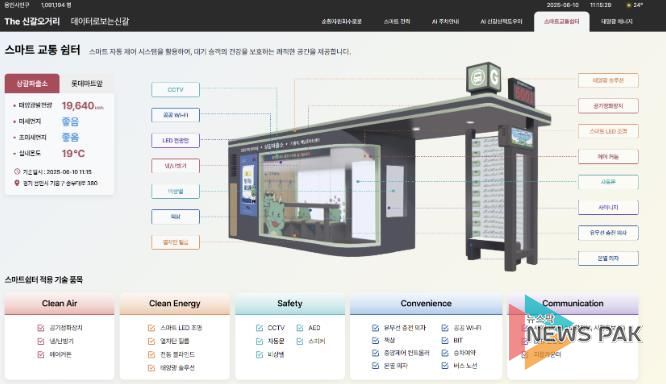Click the red LED display on shelter roof

521,93
